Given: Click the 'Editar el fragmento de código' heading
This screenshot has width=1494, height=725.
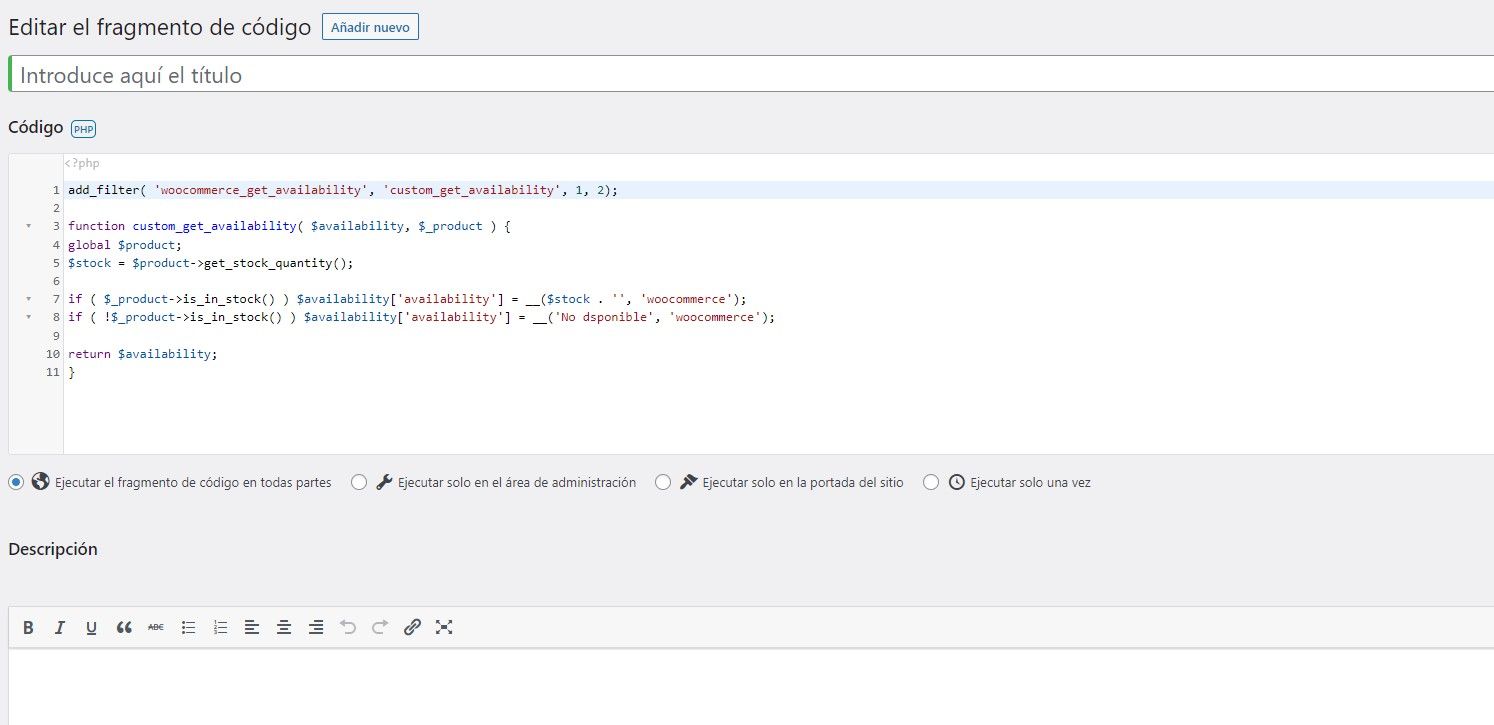Looking at the screenshot, I should [160, 28].
